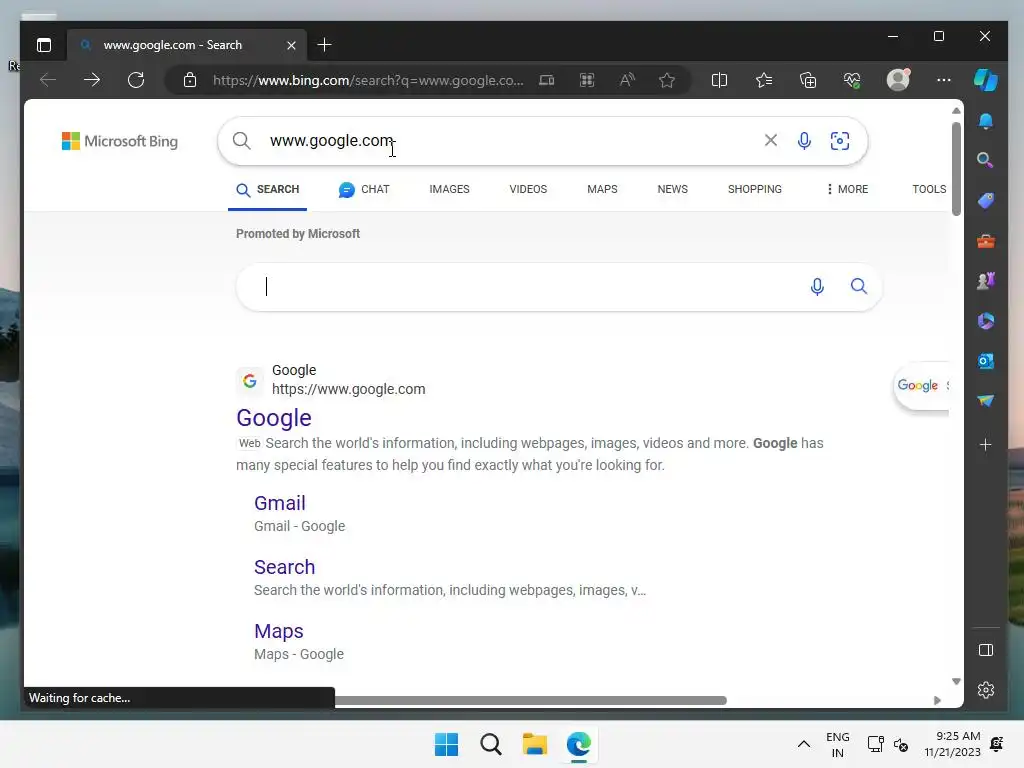
Task: Open the tab actions menu icon
Action: (x=44, y=45)
